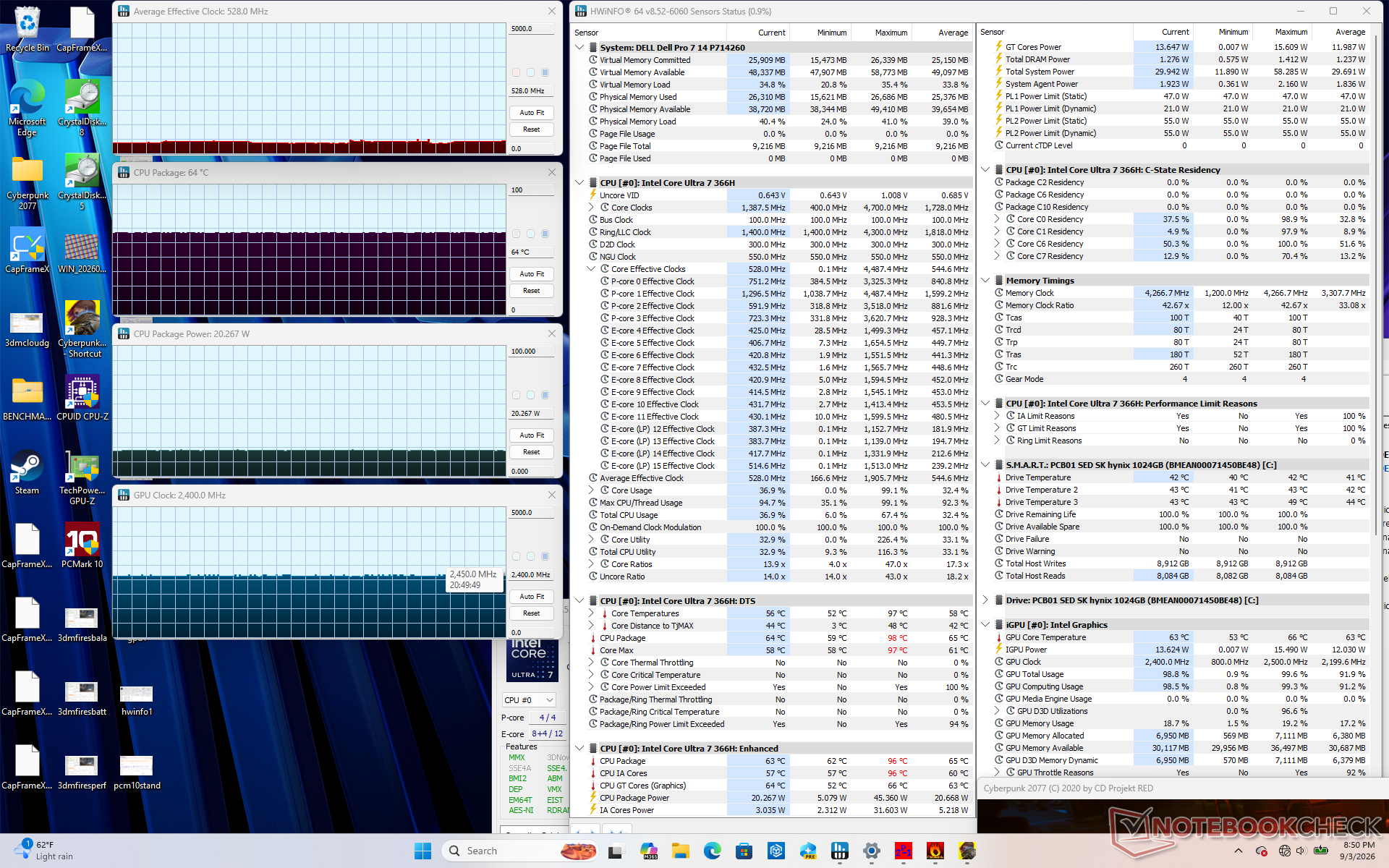Toggle the blue square option in CPU Package graph
The image size is (1389, 868).
[x=545, y=234]
